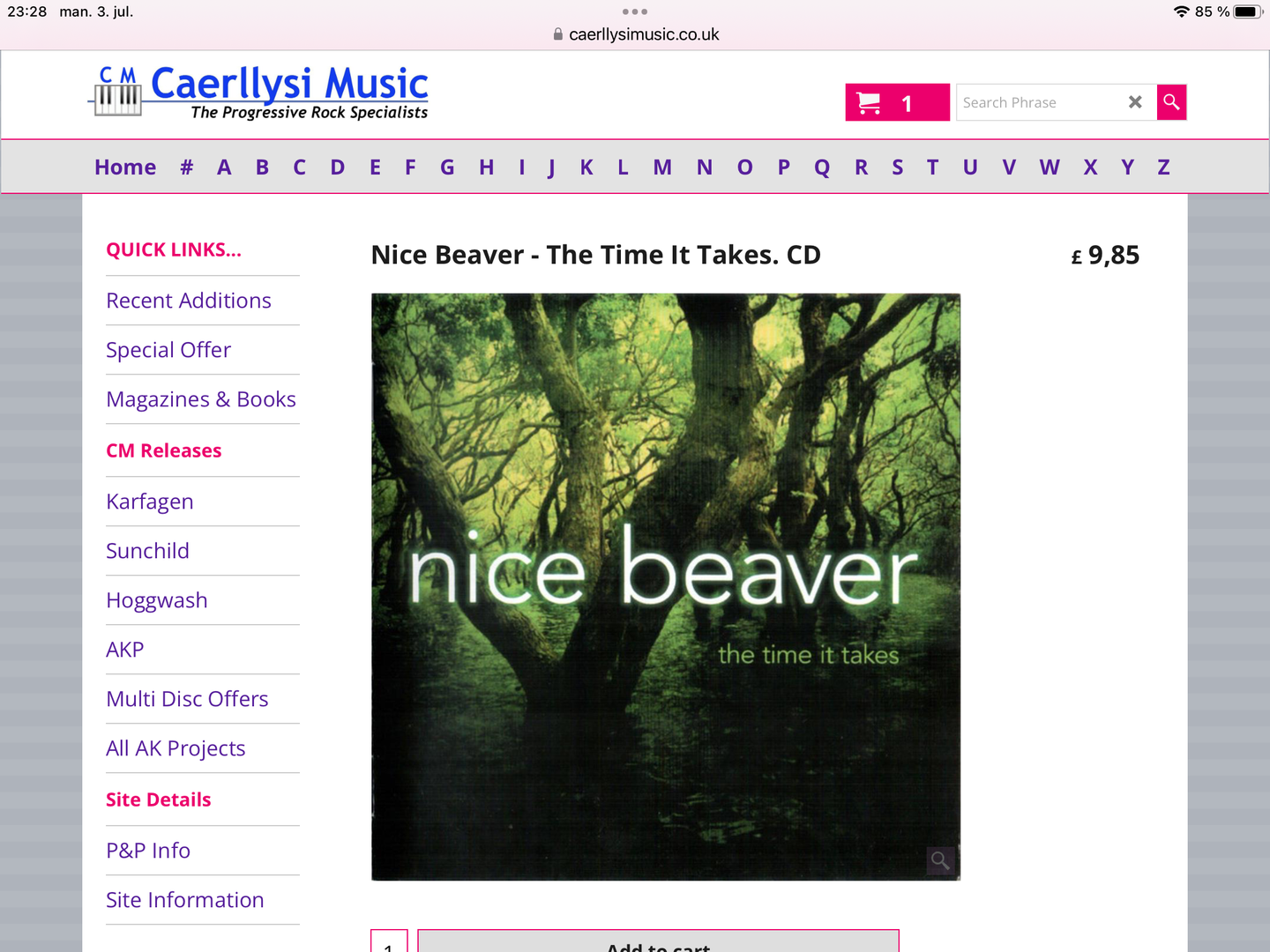Browse artists starting with G

point(448,167)
